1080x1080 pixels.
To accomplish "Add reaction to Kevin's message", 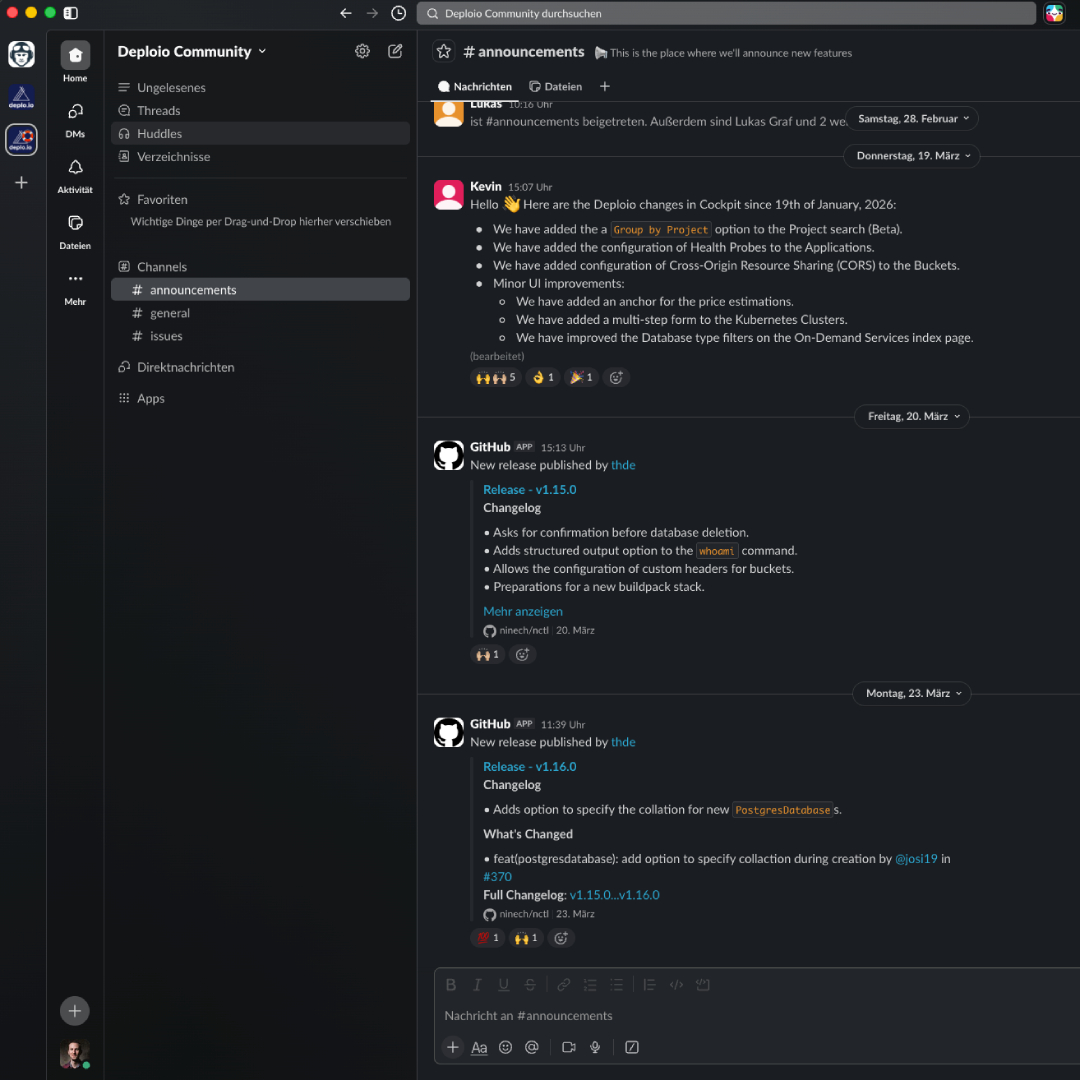I will (x=616, y=377).
